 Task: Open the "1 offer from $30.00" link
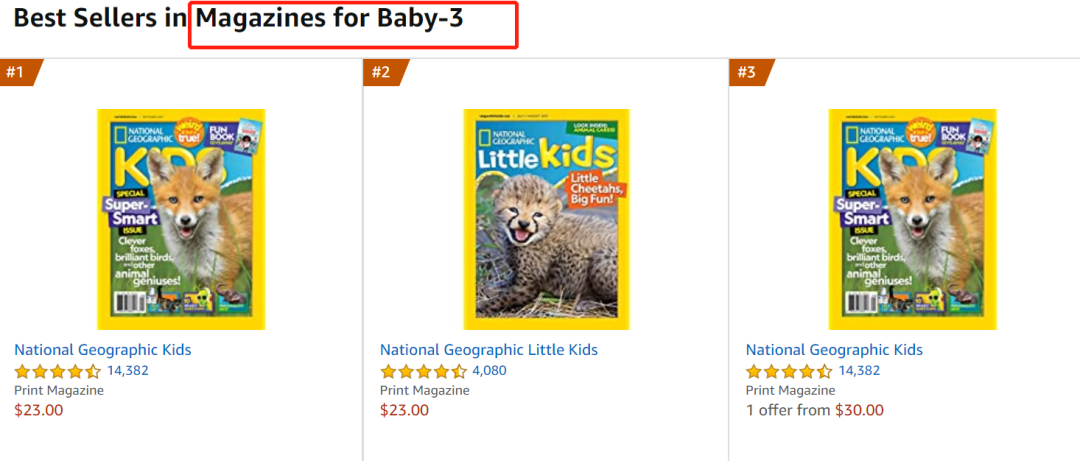pos(815,410)
